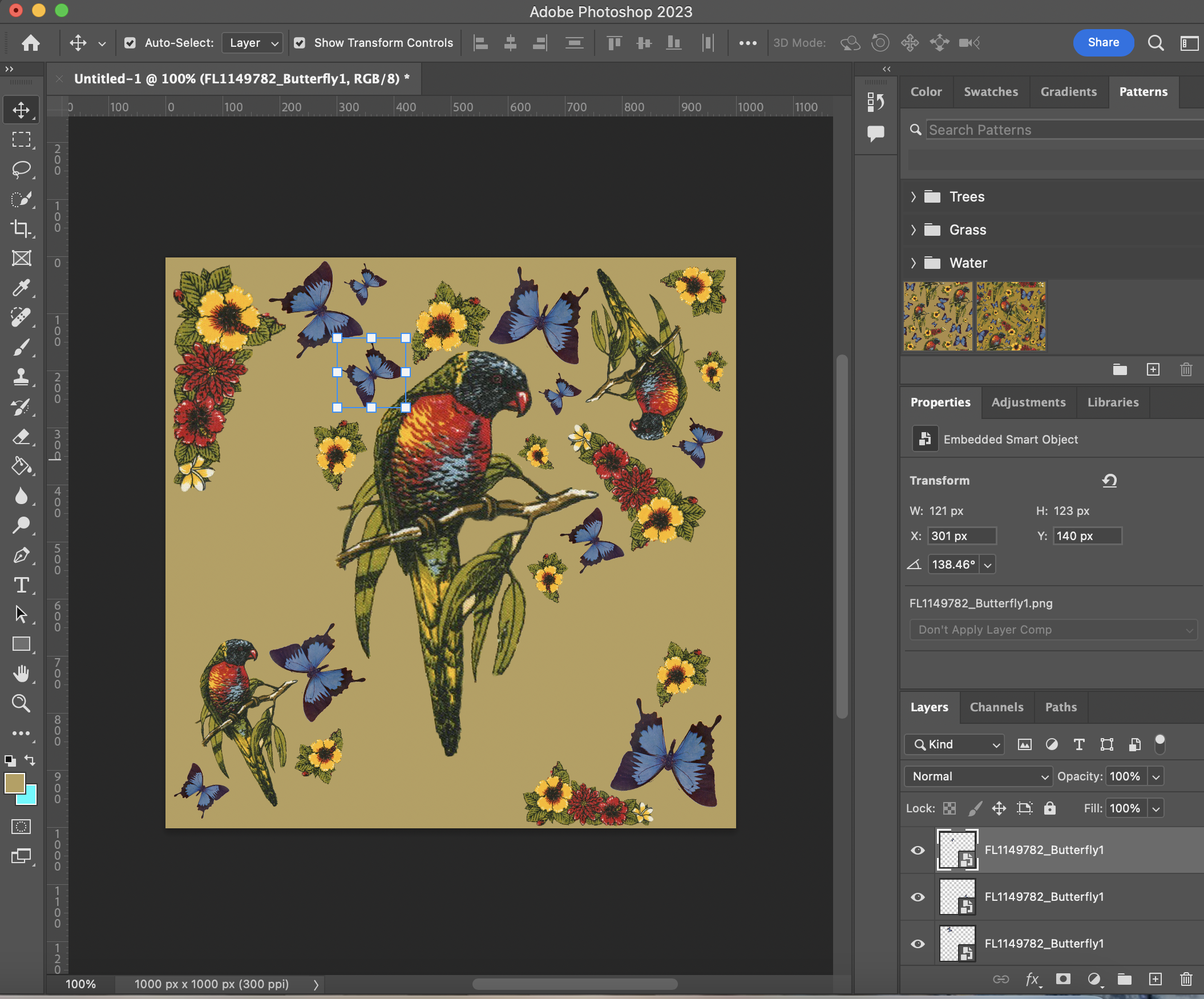
Task: Disable Show Transform Controls checkbox
Action: pos(299,43)
